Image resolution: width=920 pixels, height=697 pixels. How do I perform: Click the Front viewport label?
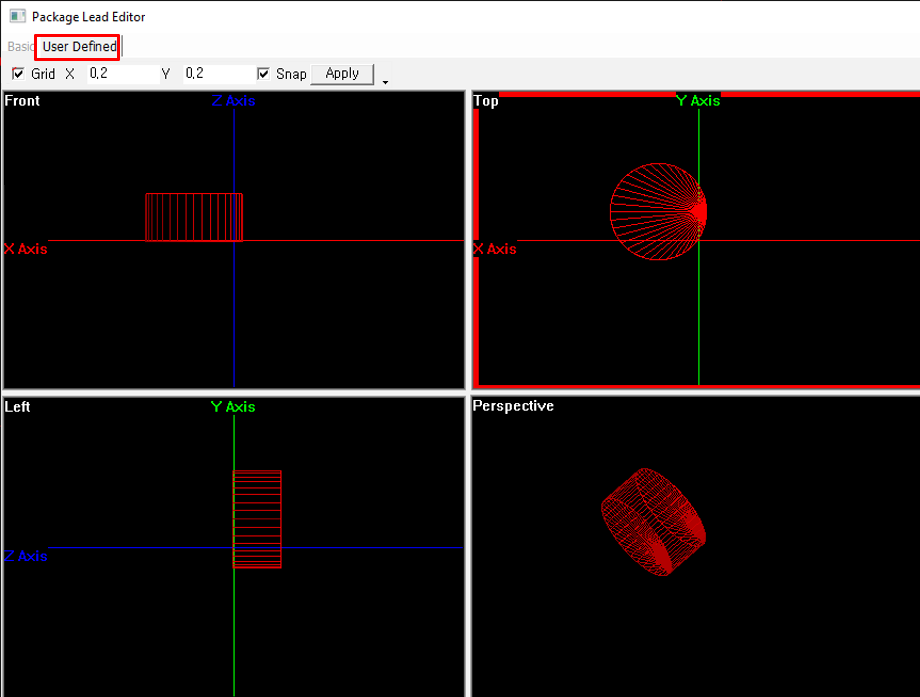click(x=23, y=101)
